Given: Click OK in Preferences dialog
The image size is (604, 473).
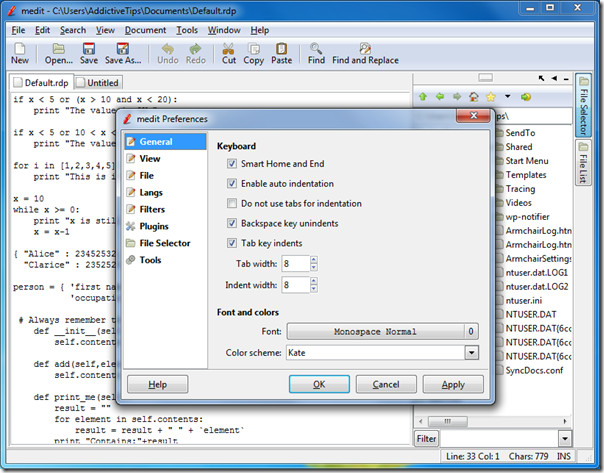Looking at the screenshot, I should [x=319, y=384].
